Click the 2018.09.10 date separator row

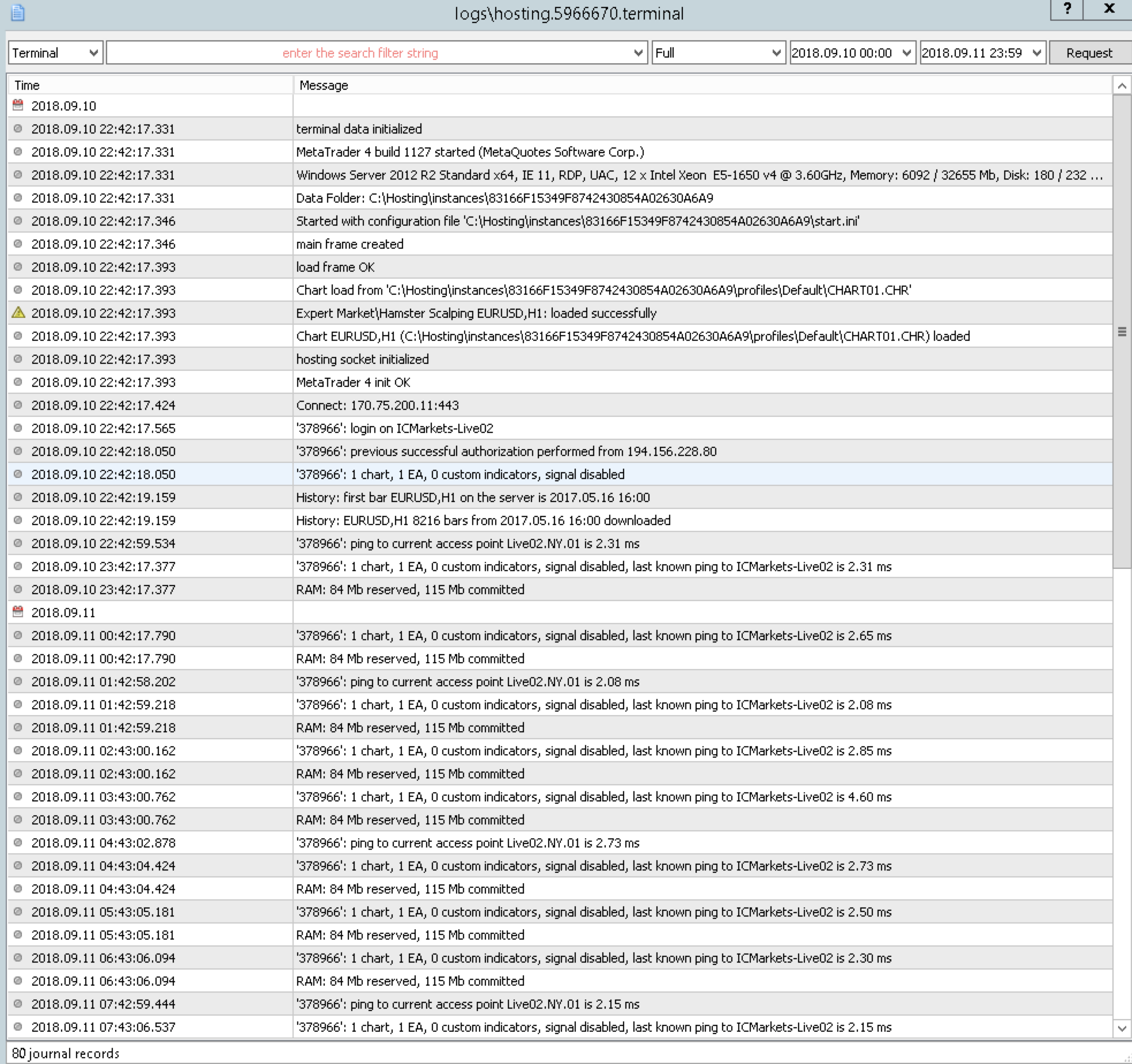(x=560, y=105)
